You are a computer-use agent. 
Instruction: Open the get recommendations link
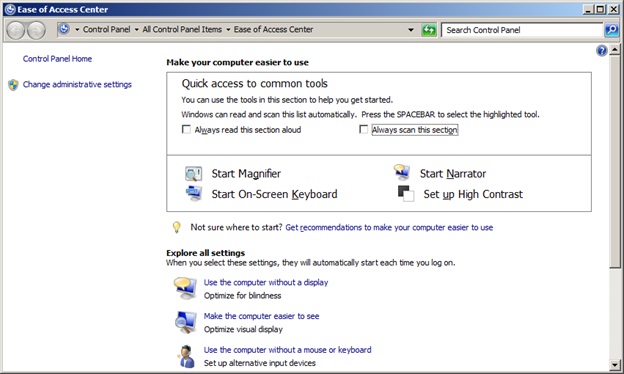(x=389, y=228)
